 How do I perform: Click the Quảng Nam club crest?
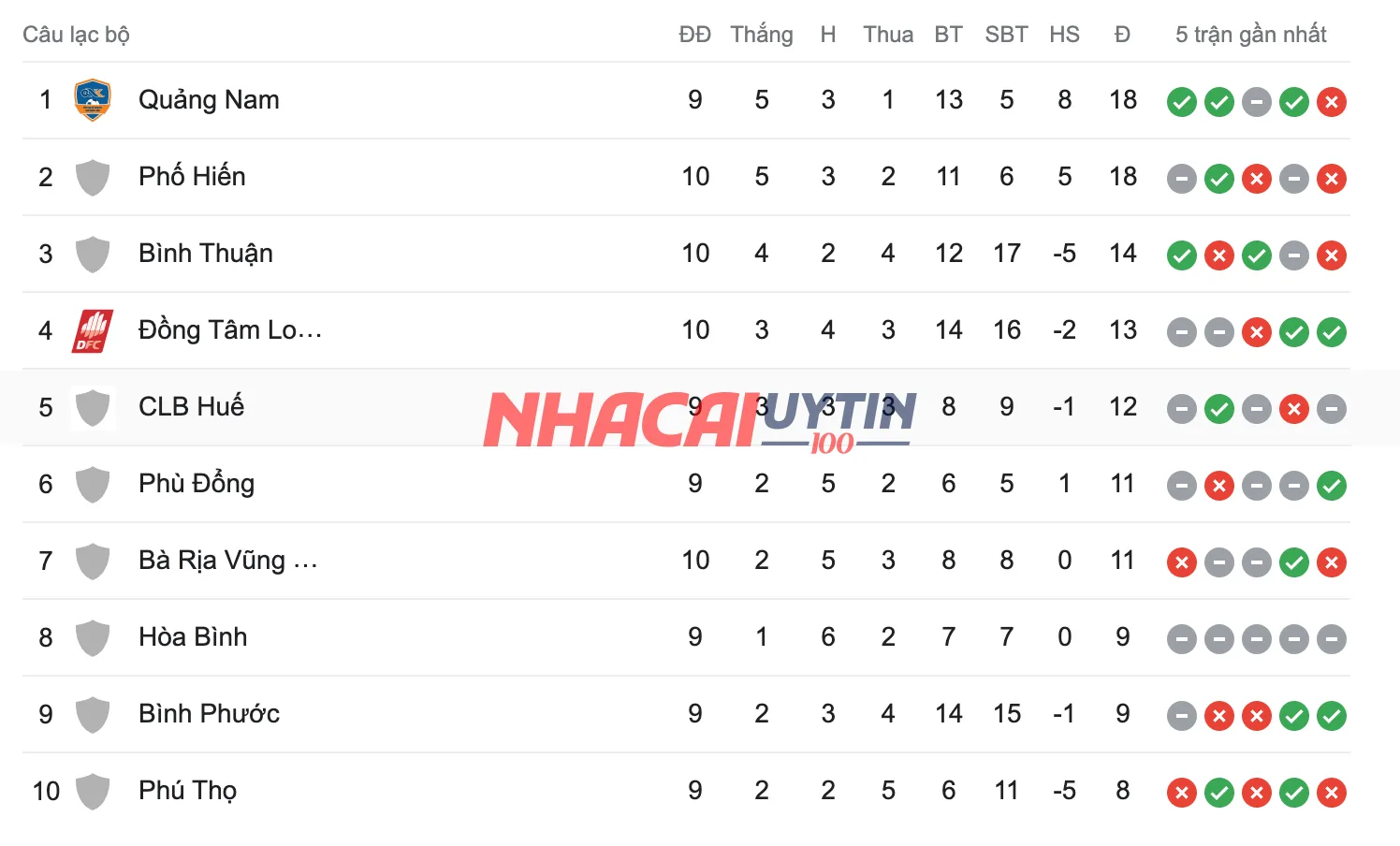pos(93,101)
